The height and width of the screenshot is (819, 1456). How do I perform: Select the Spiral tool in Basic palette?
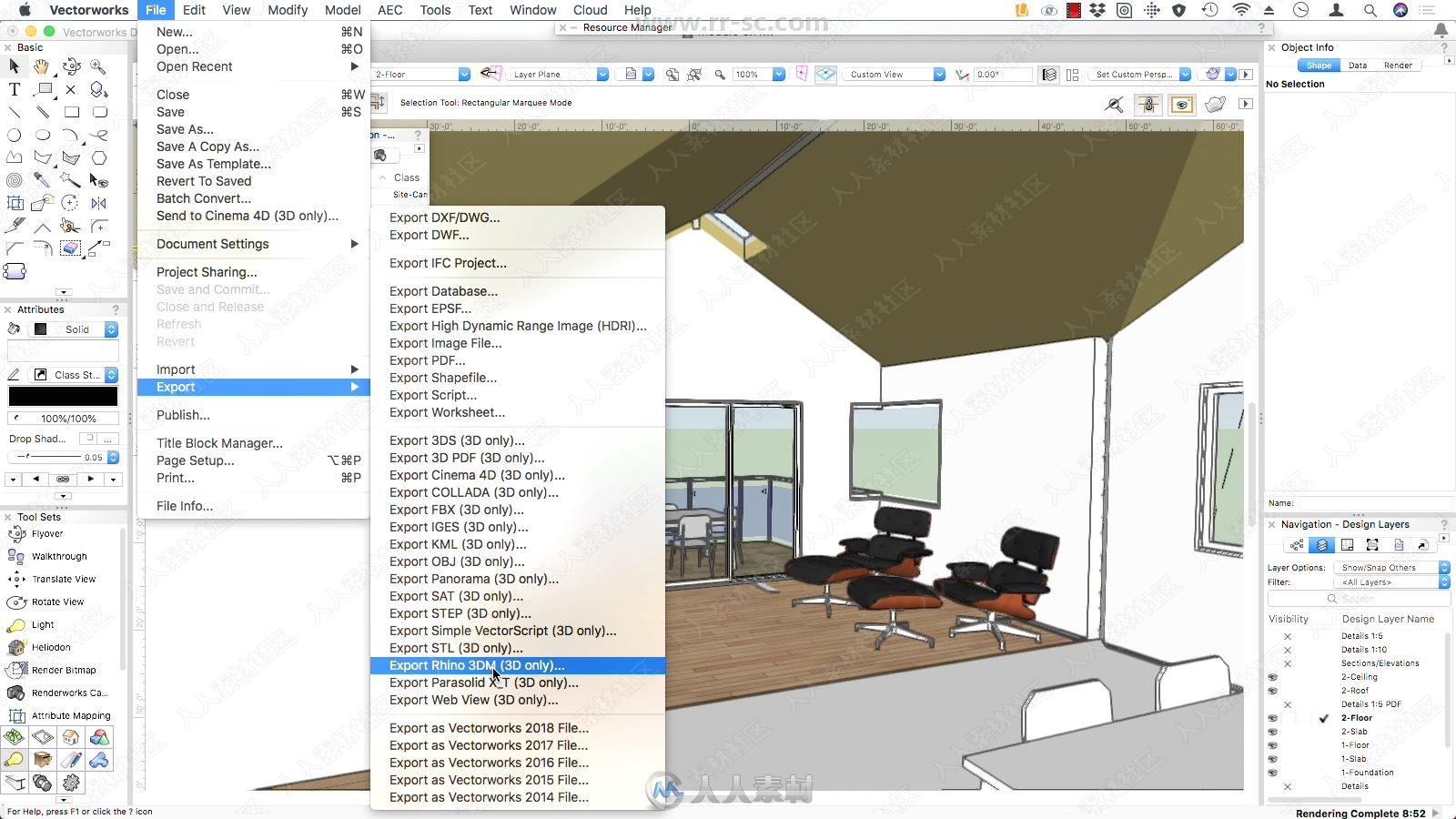coord(15,180)
